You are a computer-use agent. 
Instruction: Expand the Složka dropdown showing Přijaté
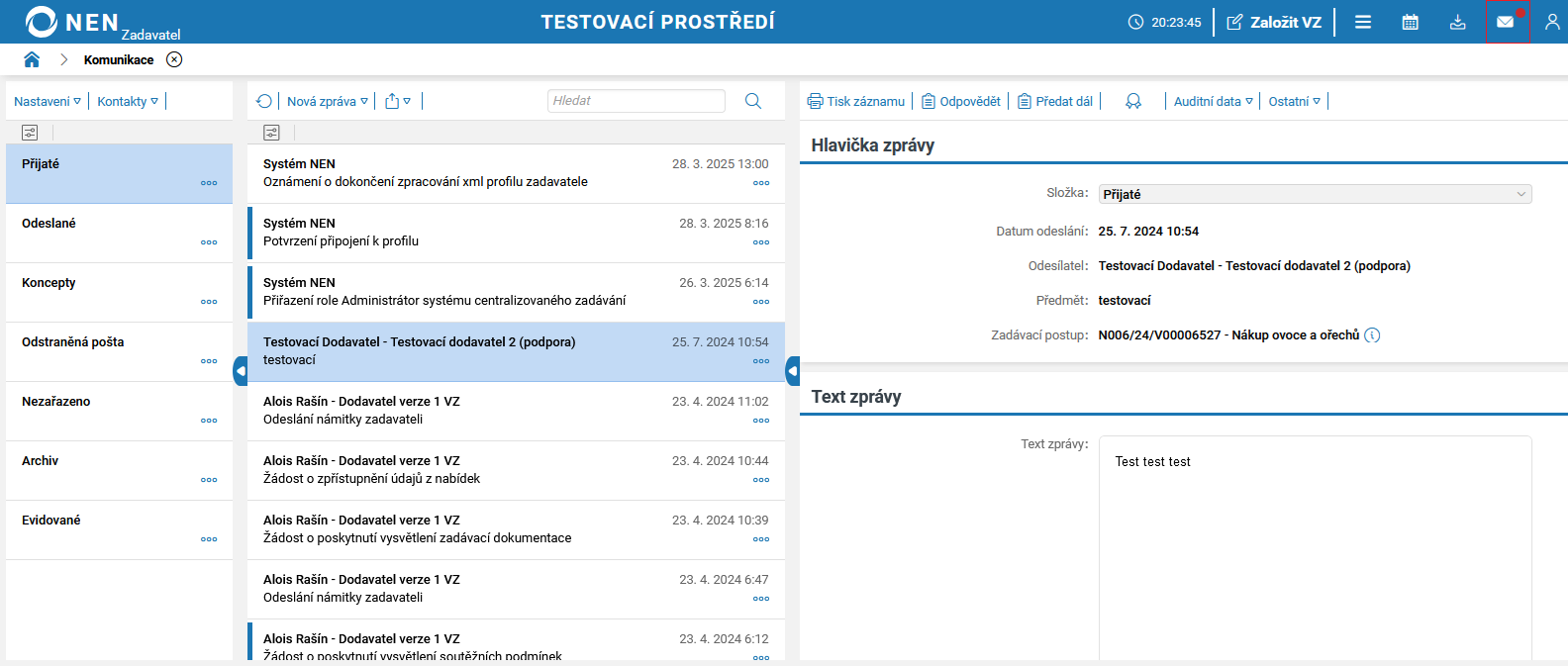coord(1314,194)
